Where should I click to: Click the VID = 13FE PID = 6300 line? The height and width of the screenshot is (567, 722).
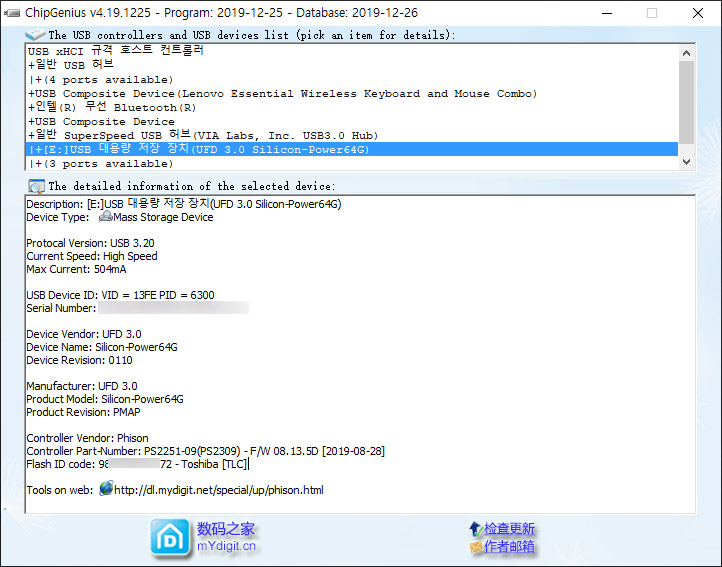[120, 295]
